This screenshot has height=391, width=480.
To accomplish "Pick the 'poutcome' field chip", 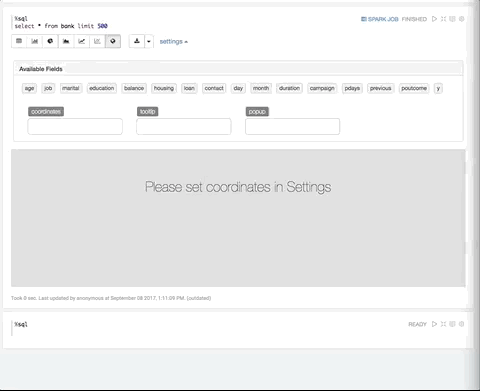I will pos(414,88).
